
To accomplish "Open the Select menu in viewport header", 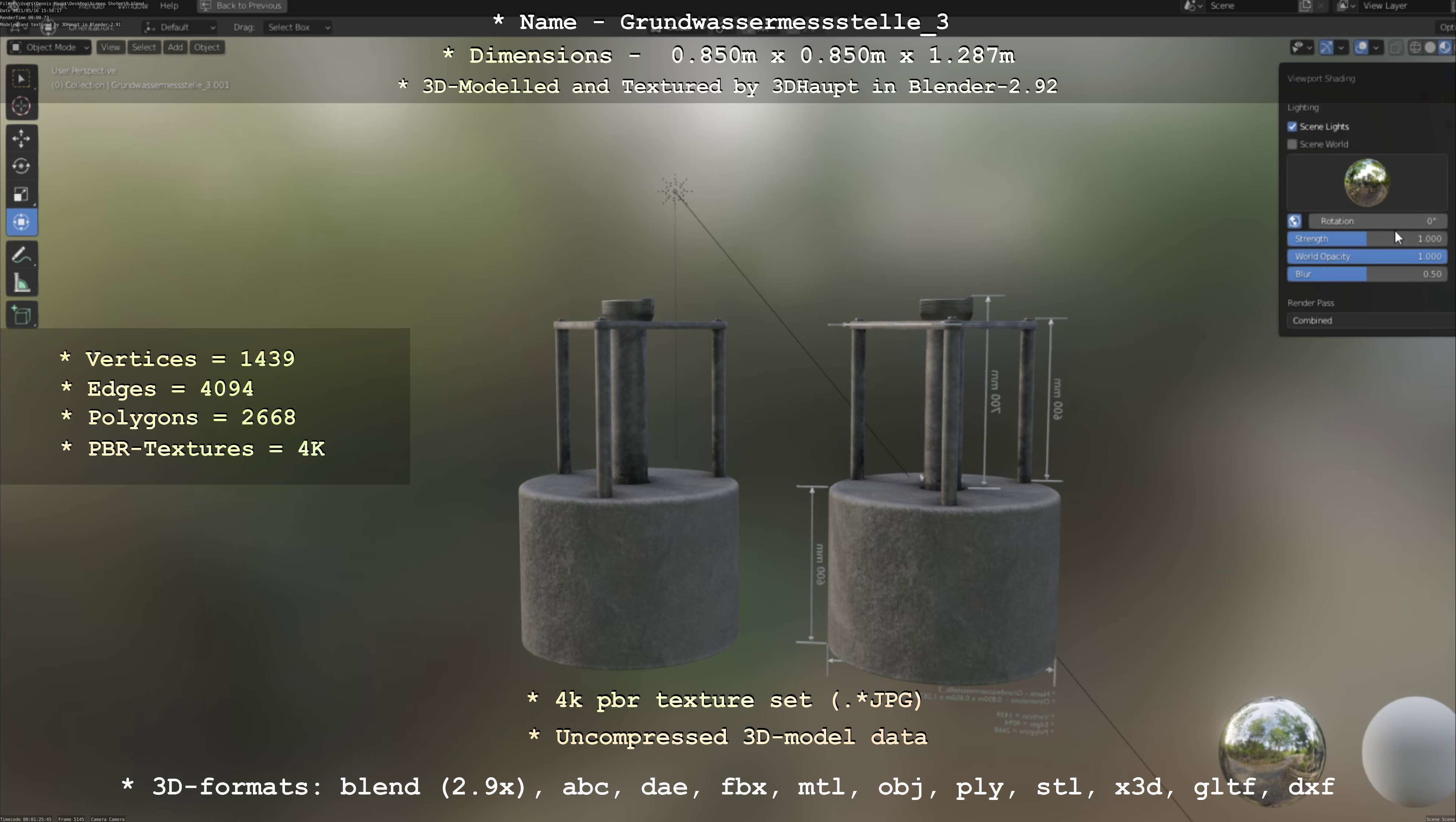I will 144,47.
